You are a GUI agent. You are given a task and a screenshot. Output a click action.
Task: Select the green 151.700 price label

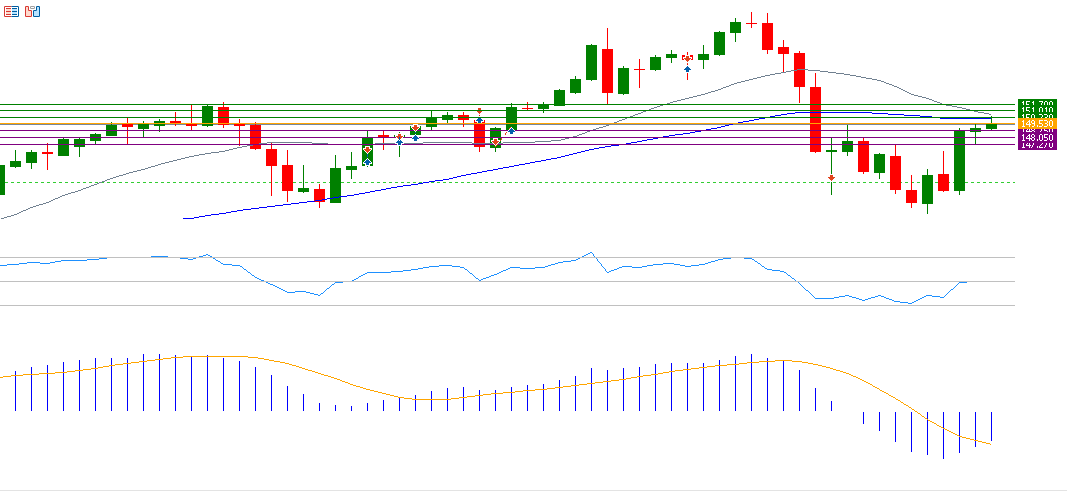click(x=1036, y=104)
